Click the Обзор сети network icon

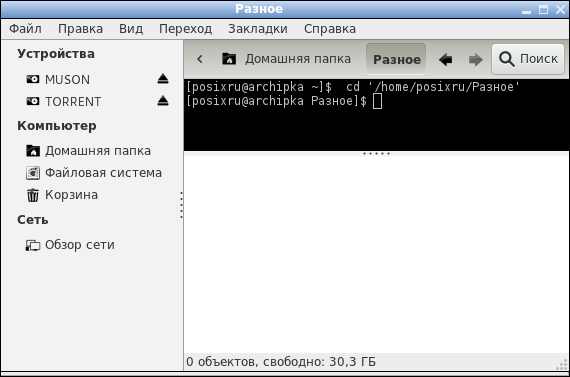pyautogui.click(x=33, y=245)
